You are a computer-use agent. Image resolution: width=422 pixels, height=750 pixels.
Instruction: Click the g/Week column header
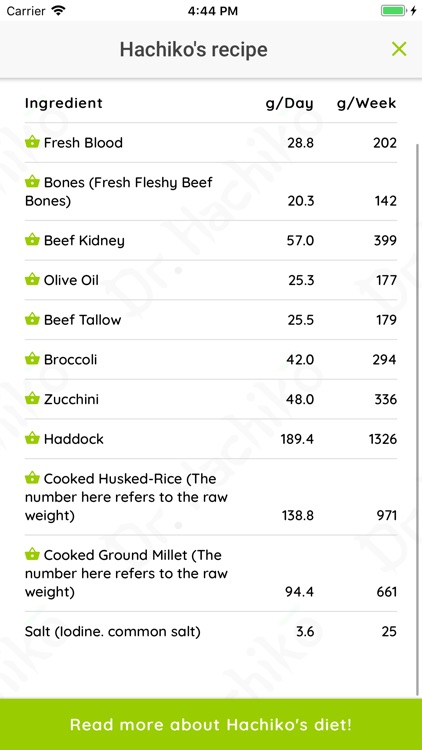pos(366,103)
